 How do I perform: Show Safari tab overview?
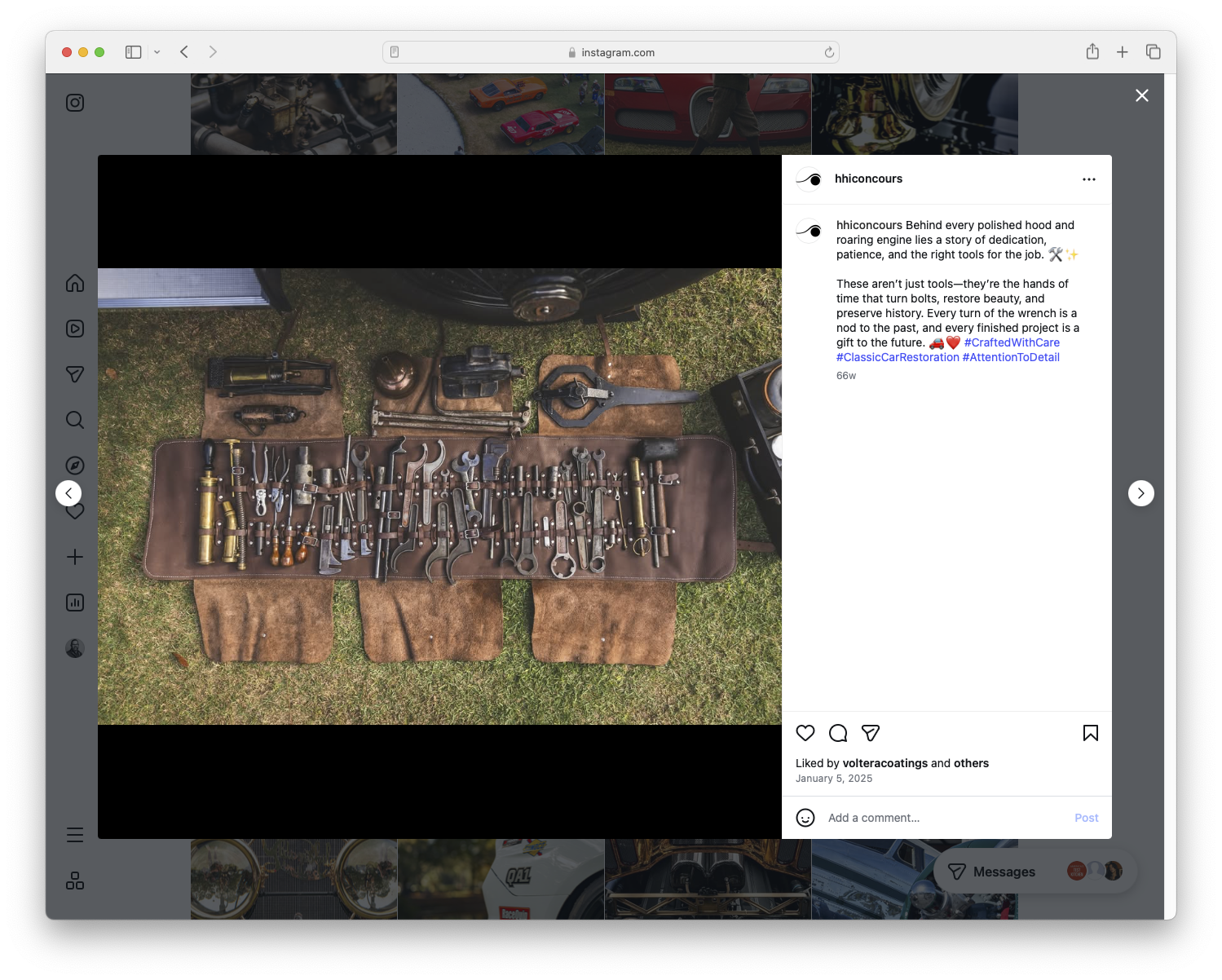[x=1153, y=51]
